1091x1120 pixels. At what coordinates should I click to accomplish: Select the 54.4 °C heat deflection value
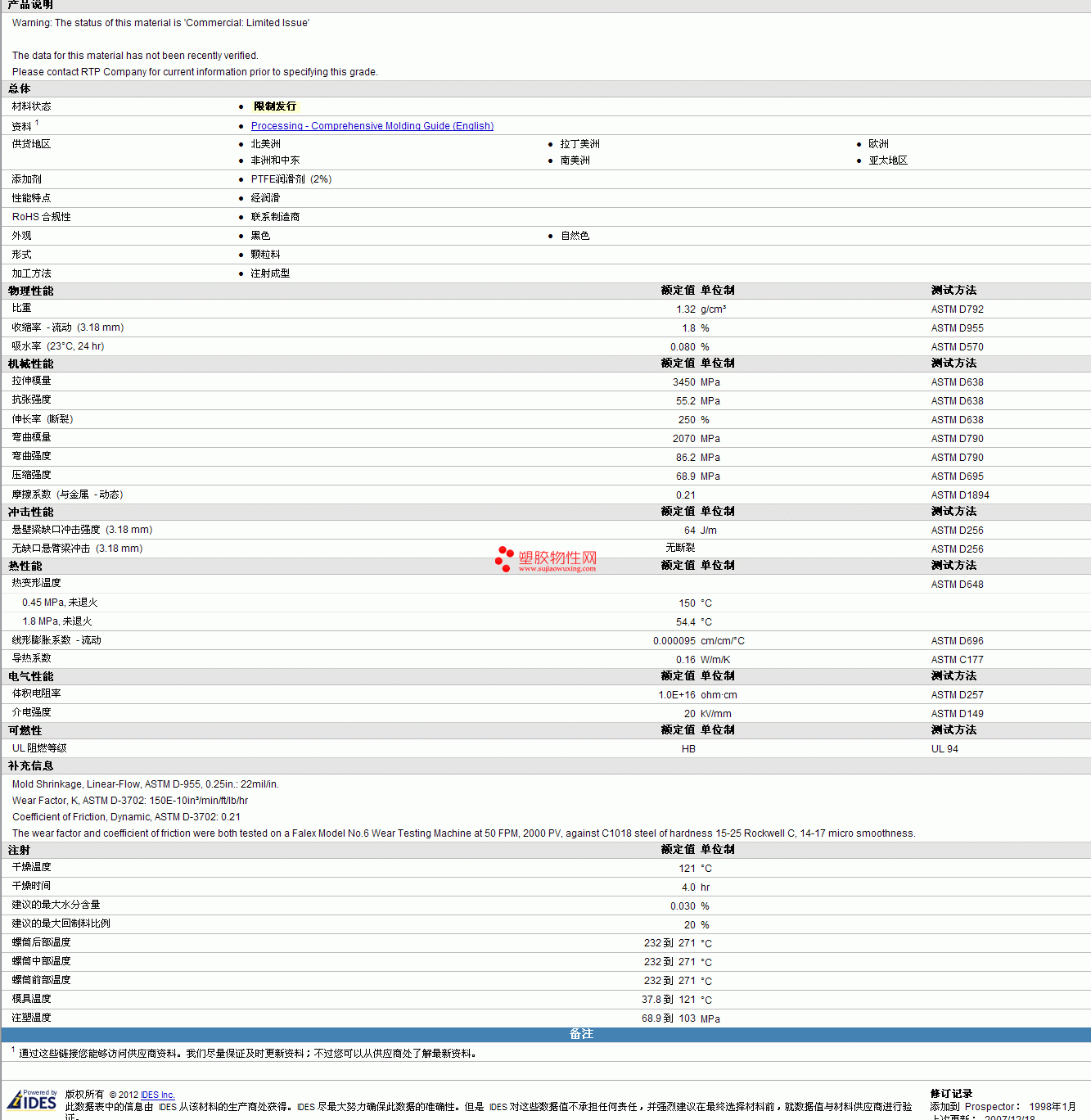(694, 622)
